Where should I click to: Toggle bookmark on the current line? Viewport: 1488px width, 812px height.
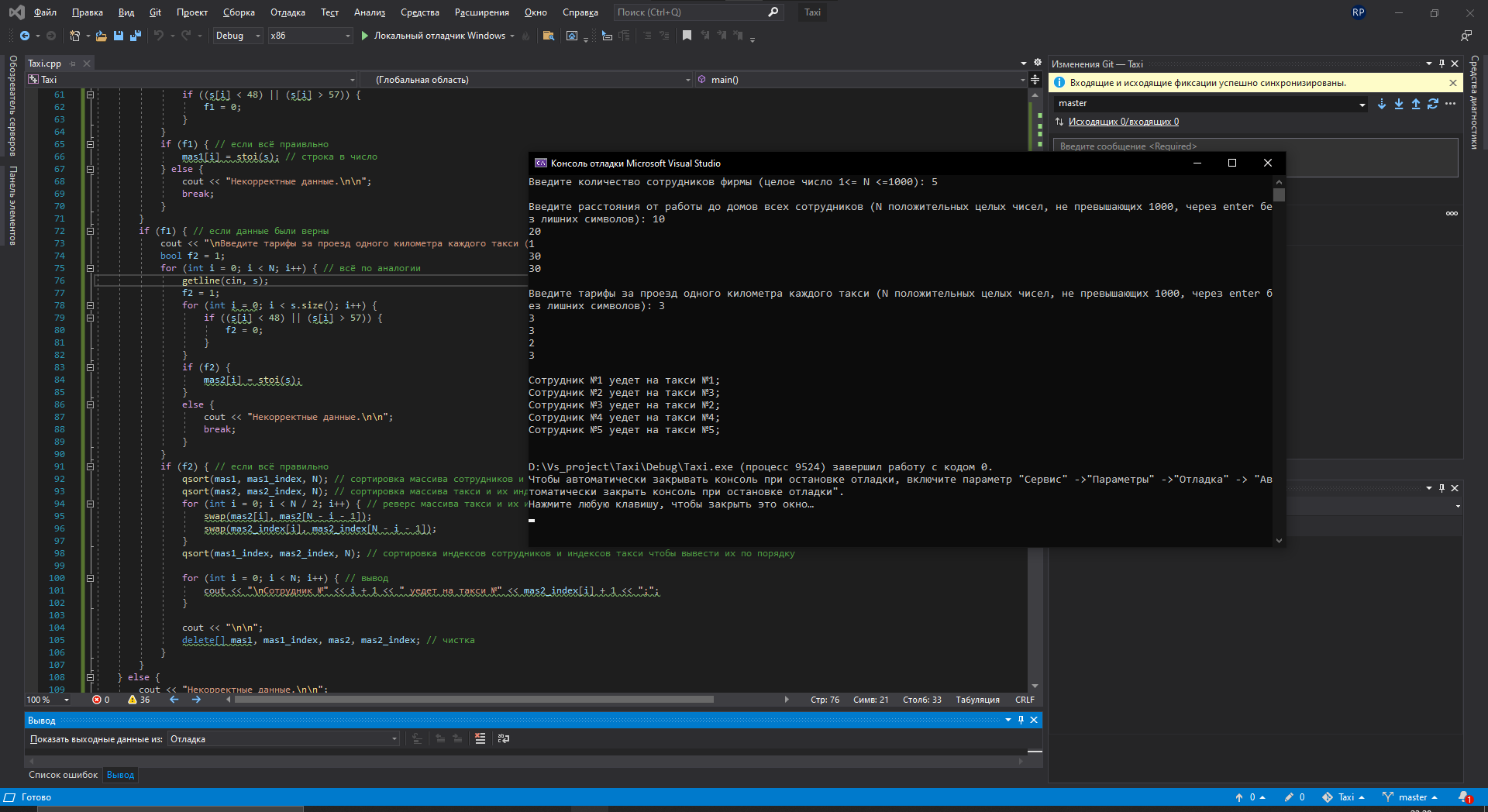click(x=687, y=36)
